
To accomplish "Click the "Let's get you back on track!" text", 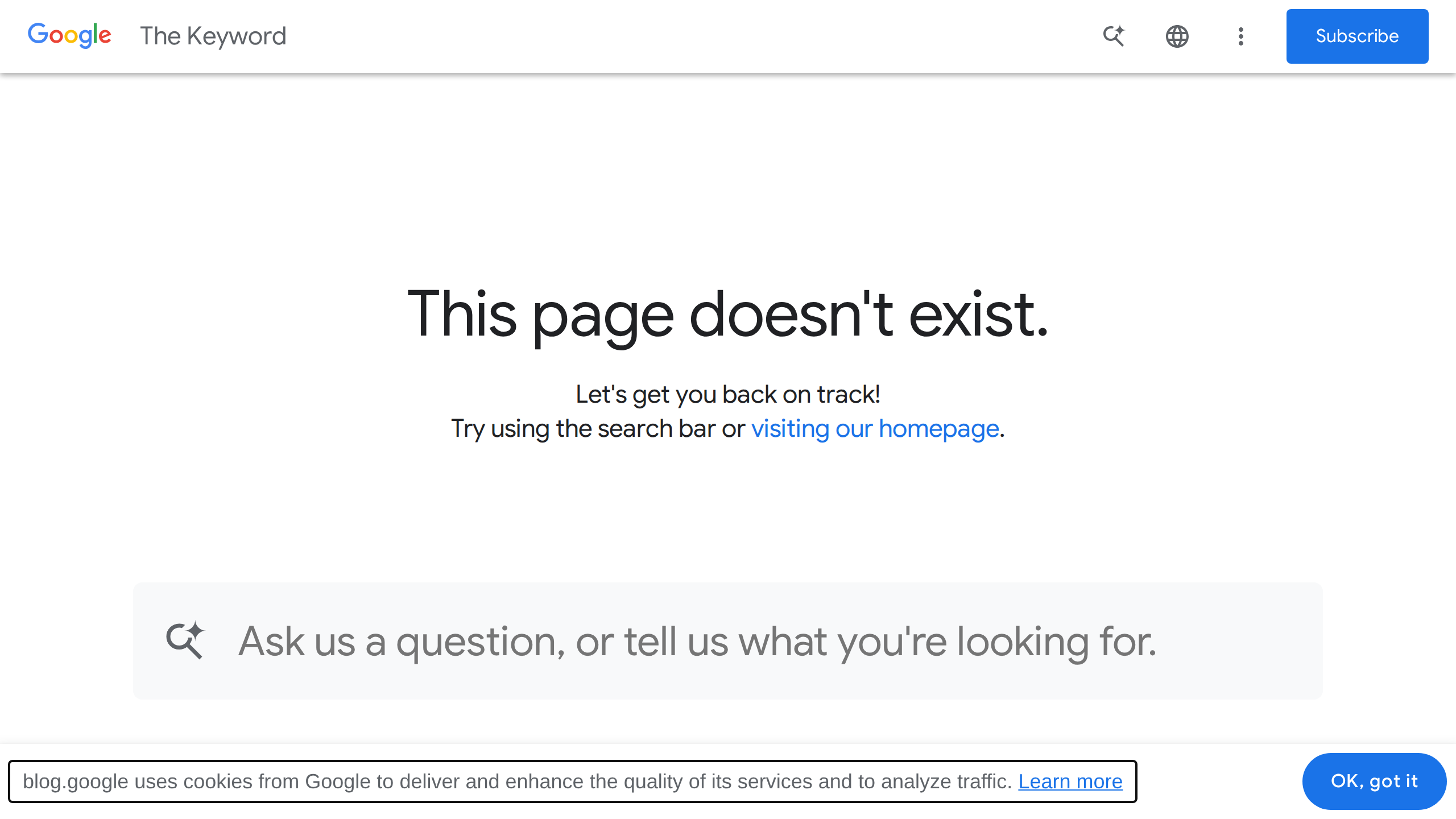I will pyautogui.click(x=727, y=395).
